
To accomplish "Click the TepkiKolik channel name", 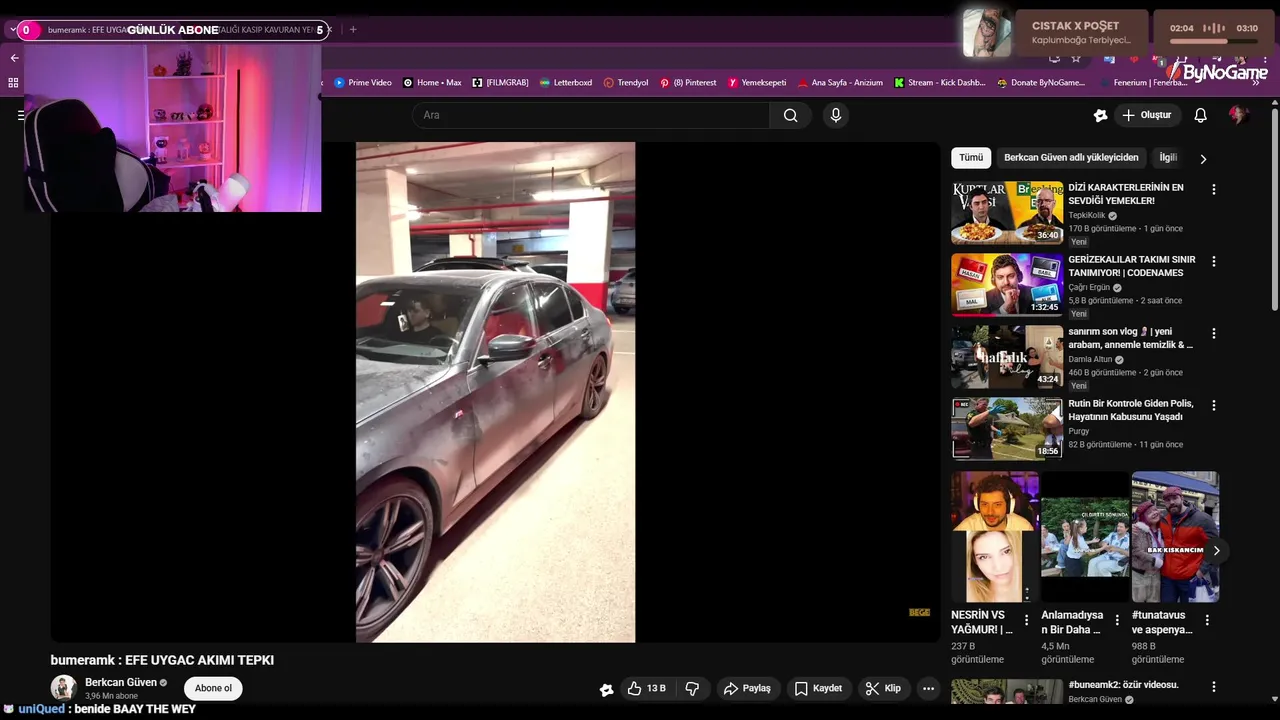I will [x=1087, y=215].
